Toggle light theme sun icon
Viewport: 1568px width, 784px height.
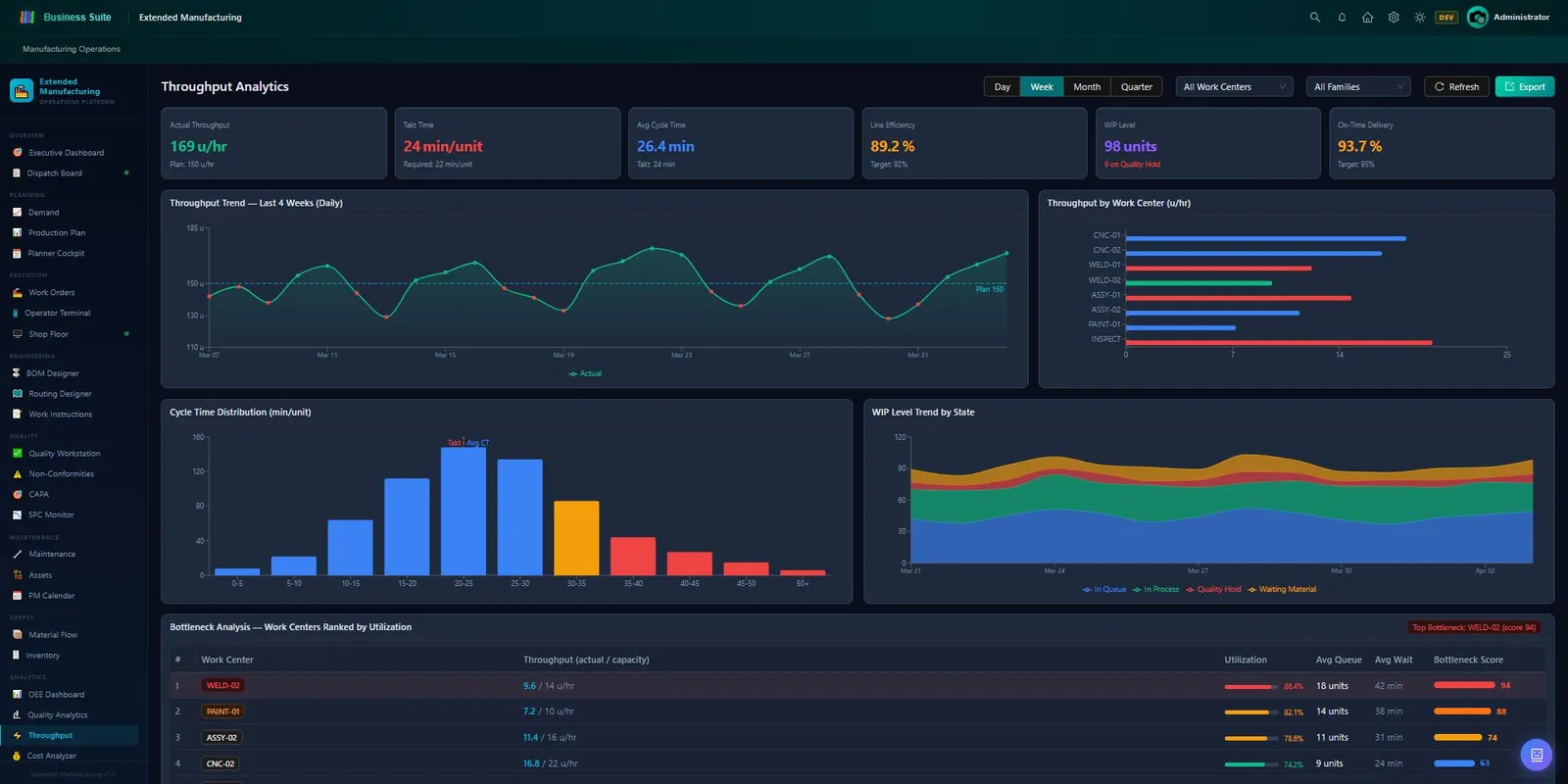click(x=1419, y=17)
